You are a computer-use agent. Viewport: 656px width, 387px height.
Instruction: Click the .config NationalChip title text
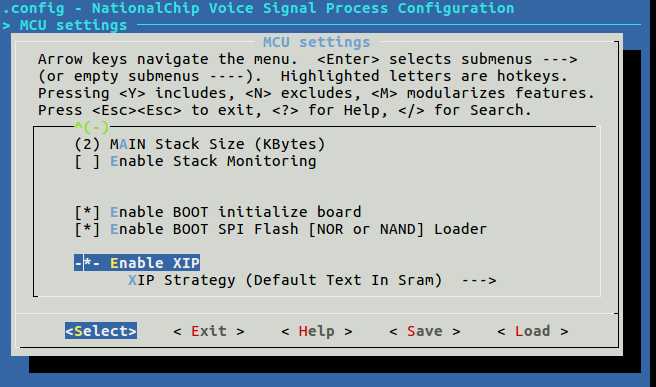(258, 8)
